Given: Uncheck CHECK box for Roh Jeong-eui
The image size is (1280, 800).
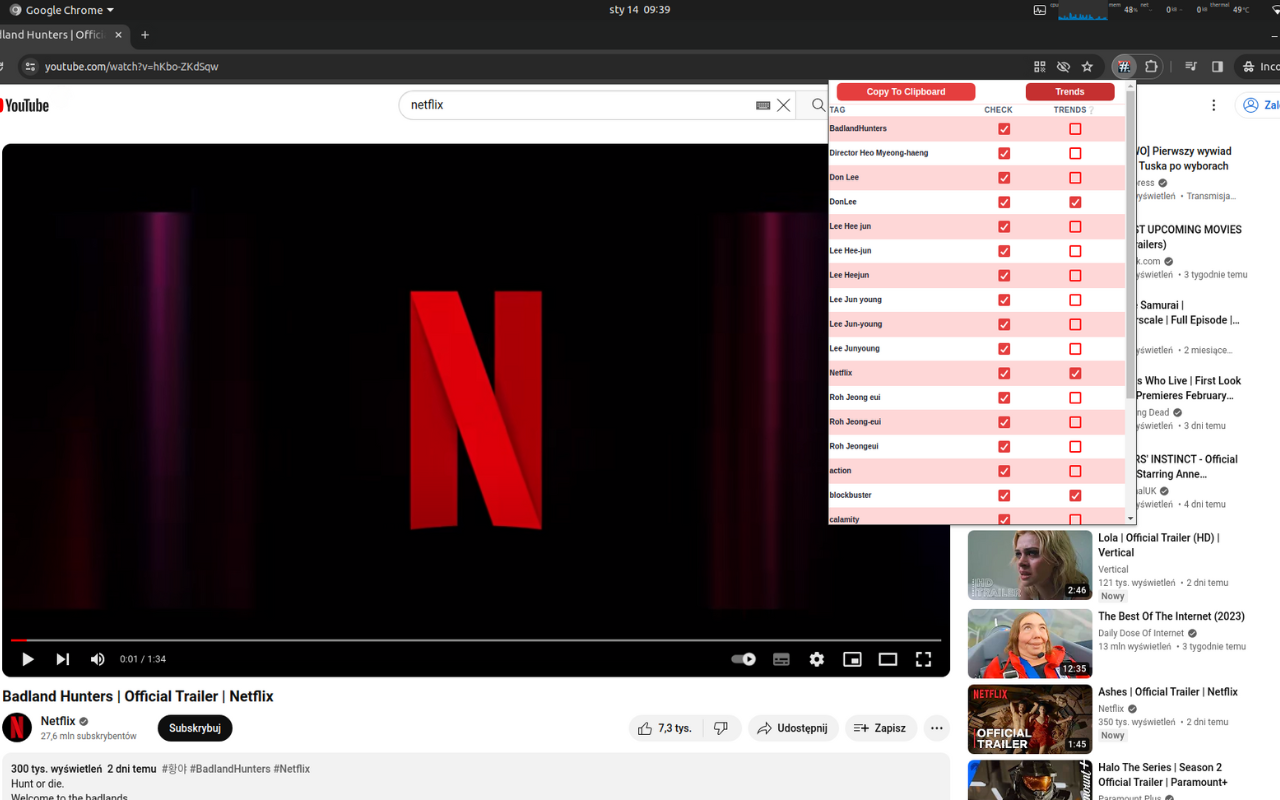Looking at the screenshot, I should pos(1004,422).
